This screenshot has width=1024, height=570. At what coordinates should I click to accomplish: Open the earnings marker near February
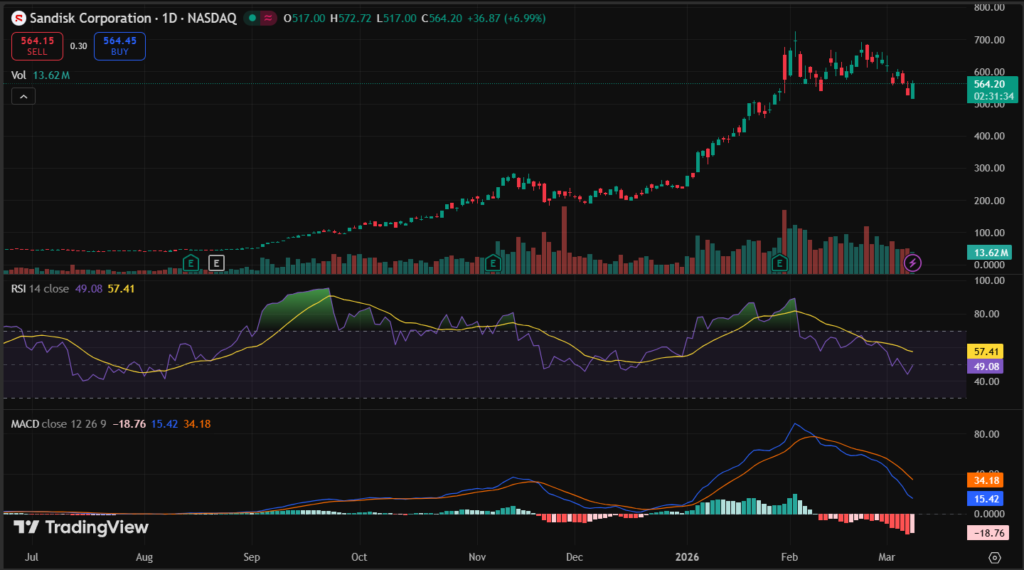coord(780,263)
